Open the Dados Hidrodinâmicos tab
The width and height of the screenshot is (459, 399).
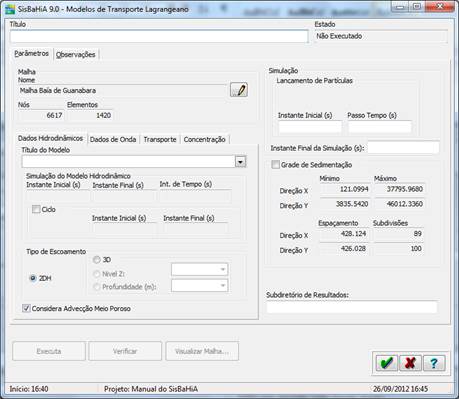[x=50, y=138]
